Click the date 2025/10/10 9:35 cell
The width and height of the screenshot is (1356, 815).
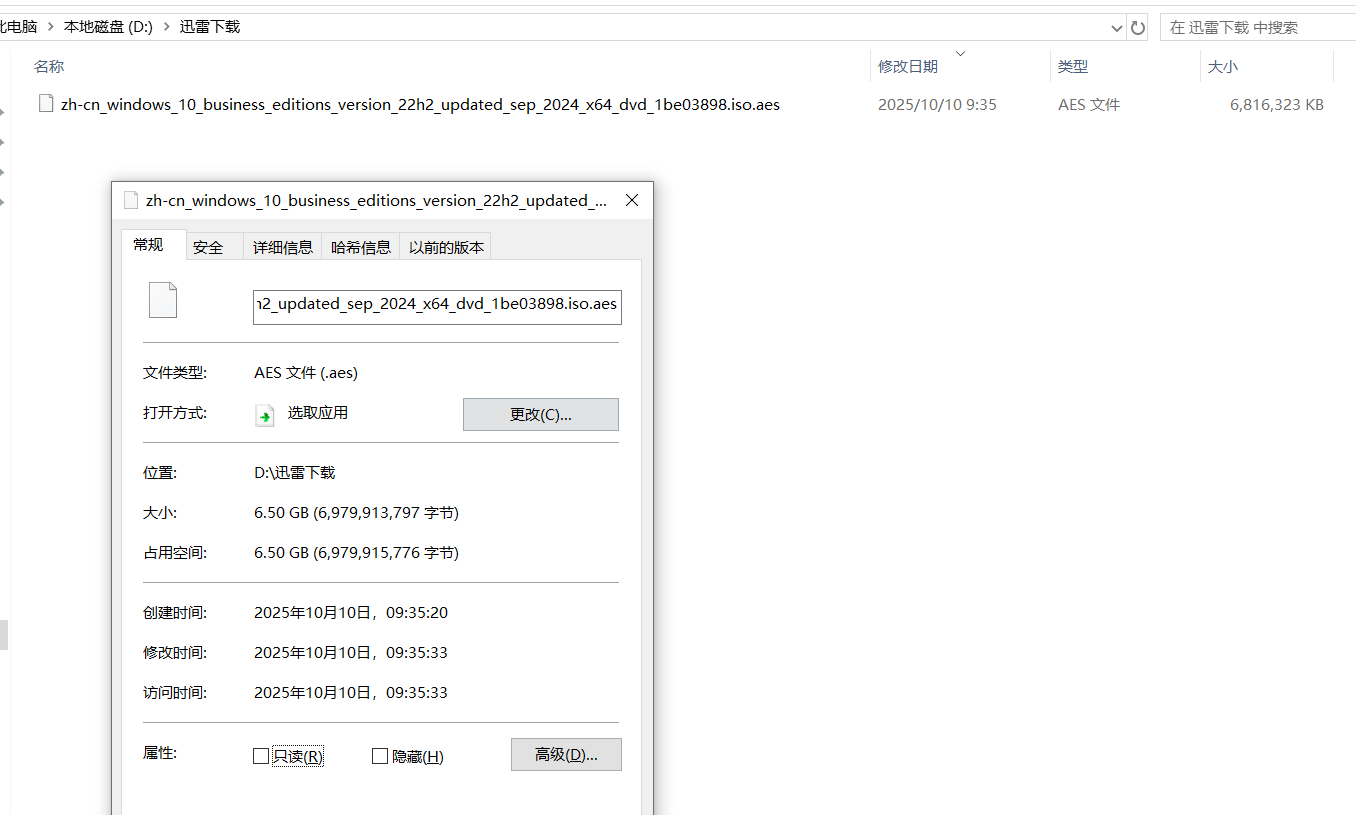[x=937, y=104]
